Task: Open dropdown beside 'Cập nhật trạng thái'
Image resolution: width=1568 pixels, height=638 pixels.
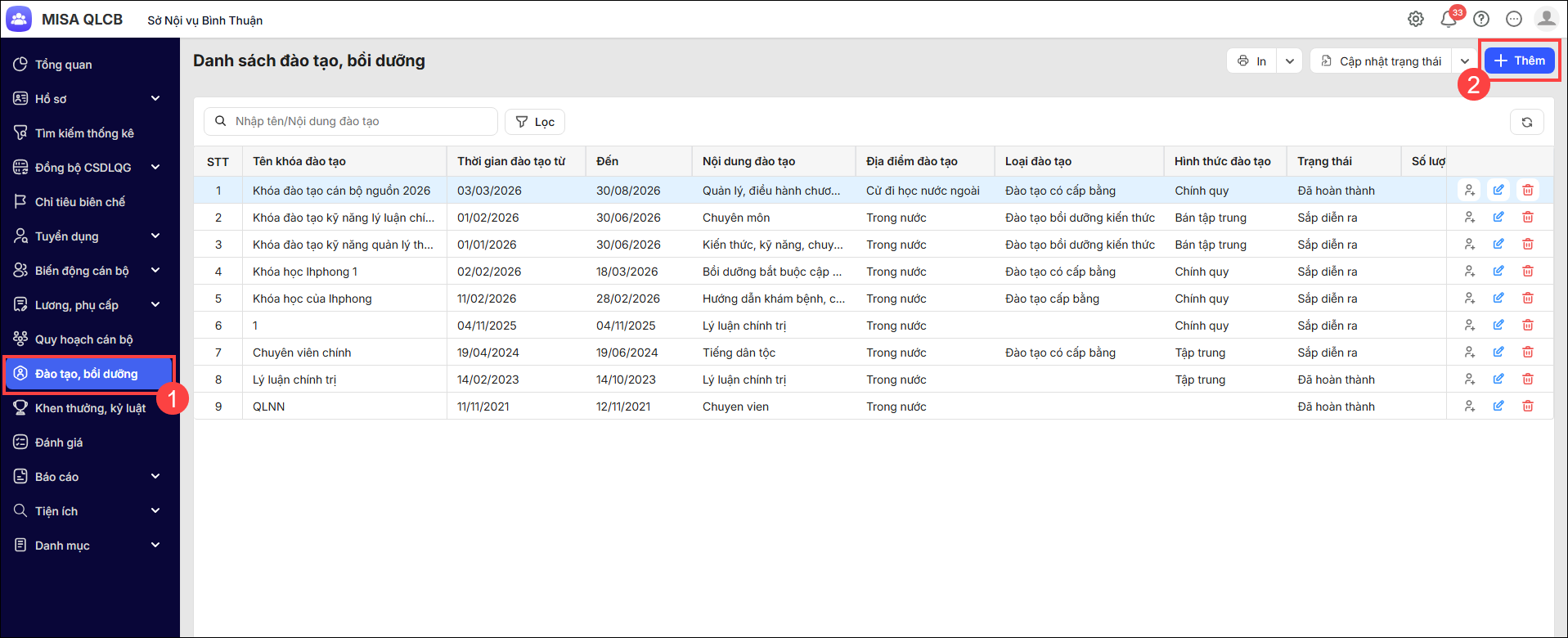Action: point(1464,61)
